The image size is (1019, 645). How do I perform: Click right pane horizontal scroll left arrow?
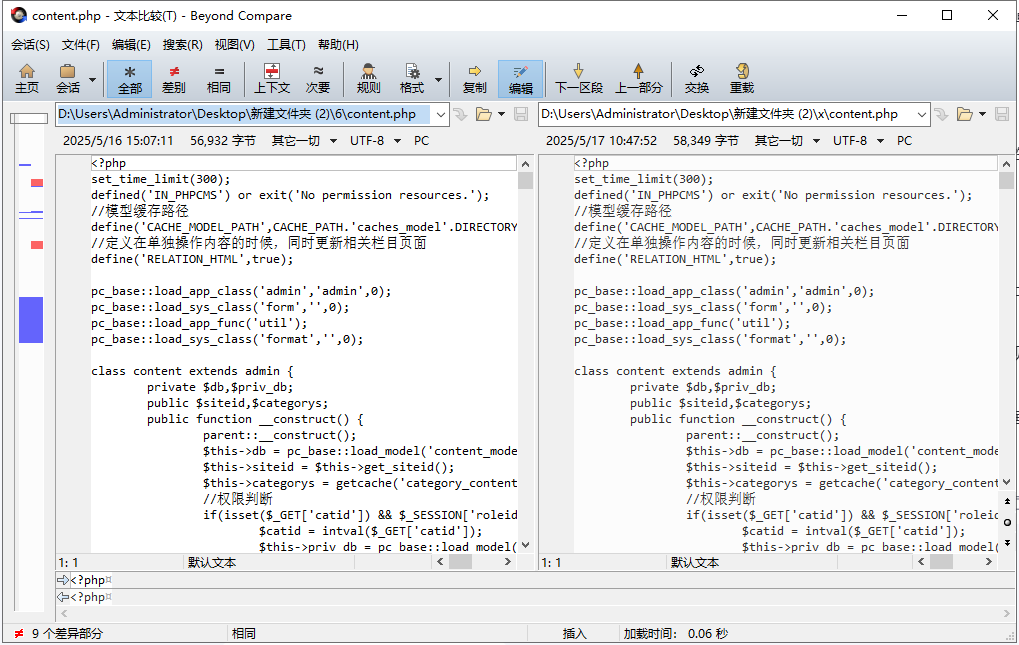(x=921, y=562)
